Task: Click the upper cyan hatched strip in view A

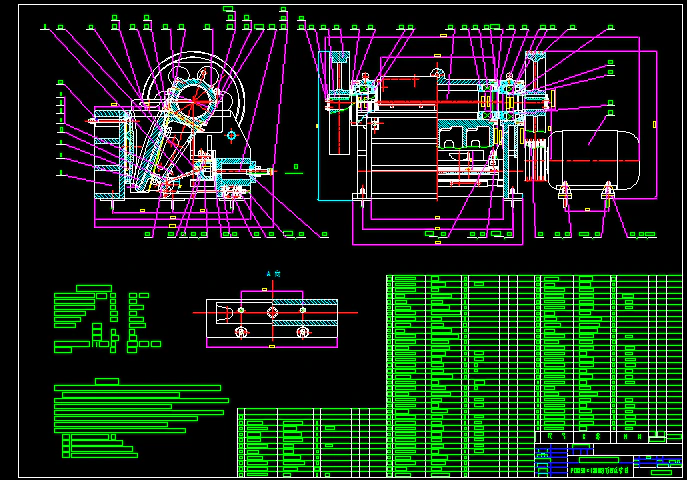Action: [x=305, y=302]
